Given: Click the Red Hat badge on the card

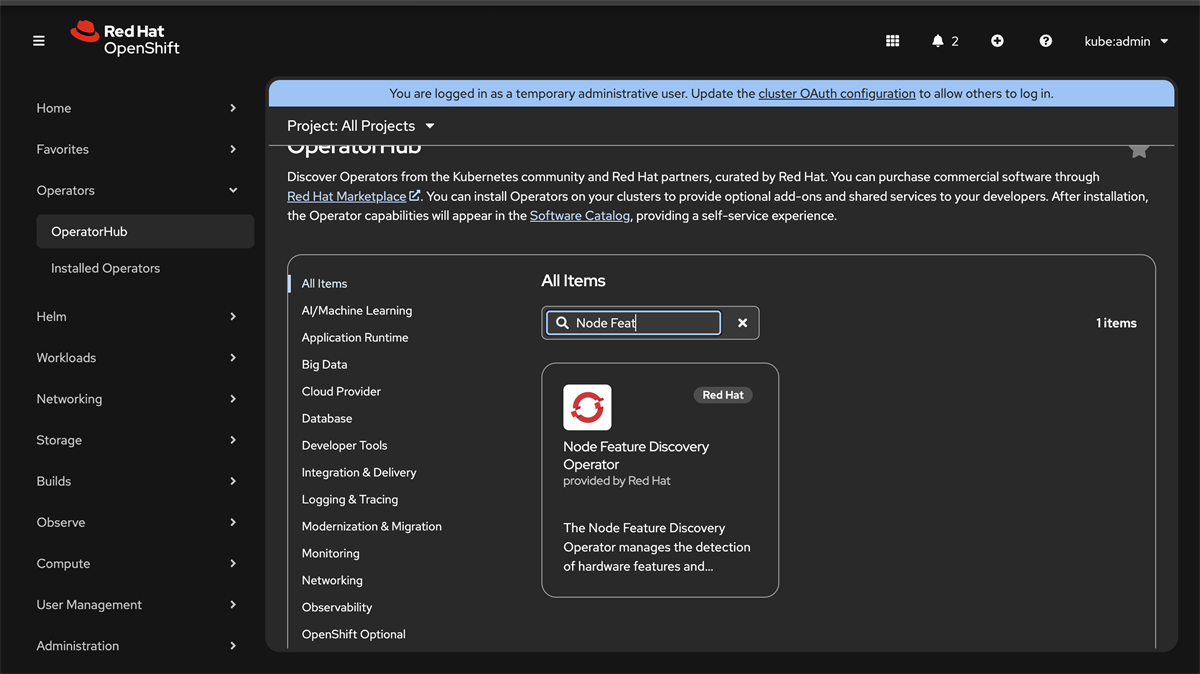Looking at the screenshot, I should tap(723, 395).
